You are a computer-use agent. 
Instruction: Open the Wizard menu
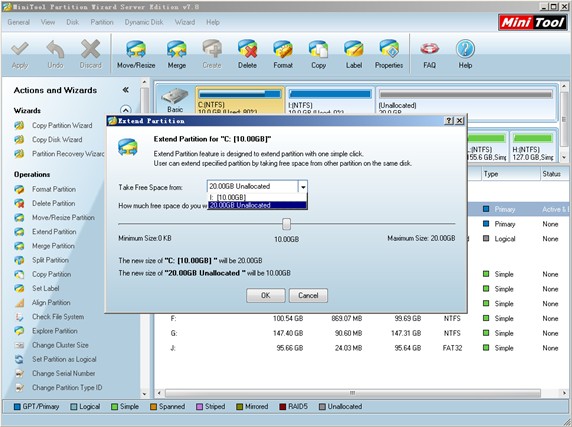(185, 22)
